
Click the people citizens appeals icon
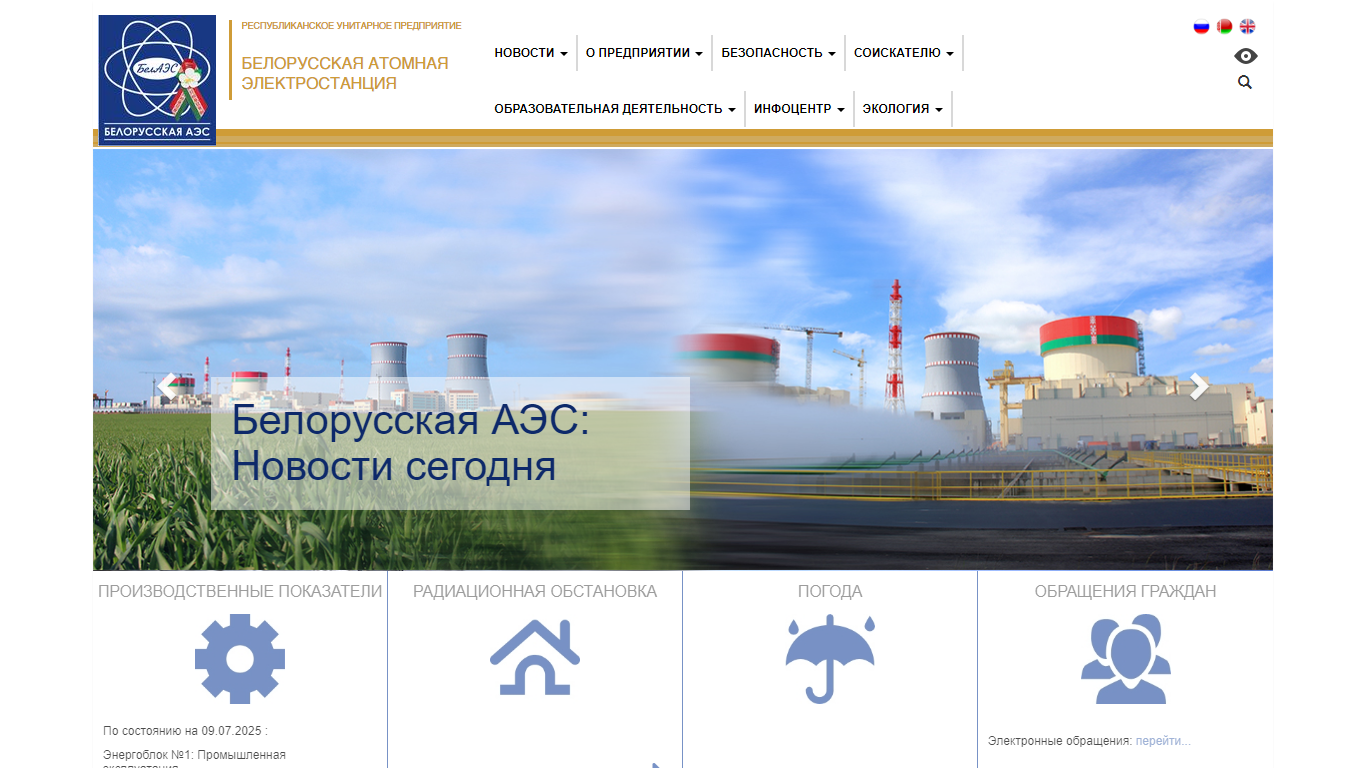pos(1126,659)
